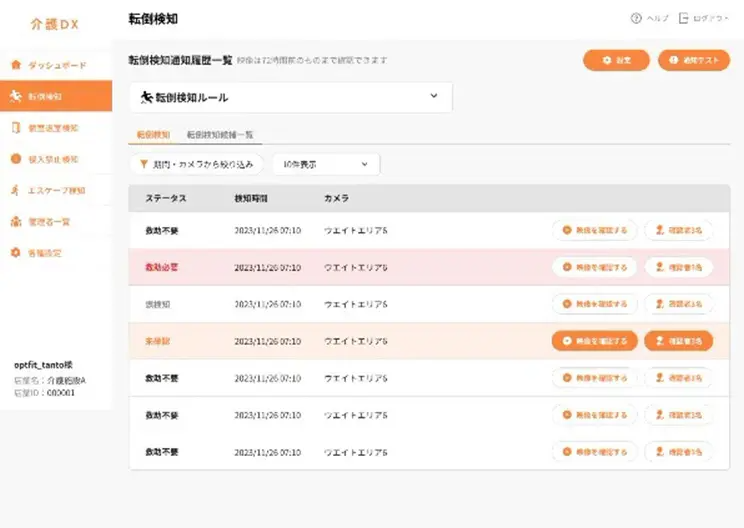Open the 10件表示 page-size dropdown

pos(326,164)
